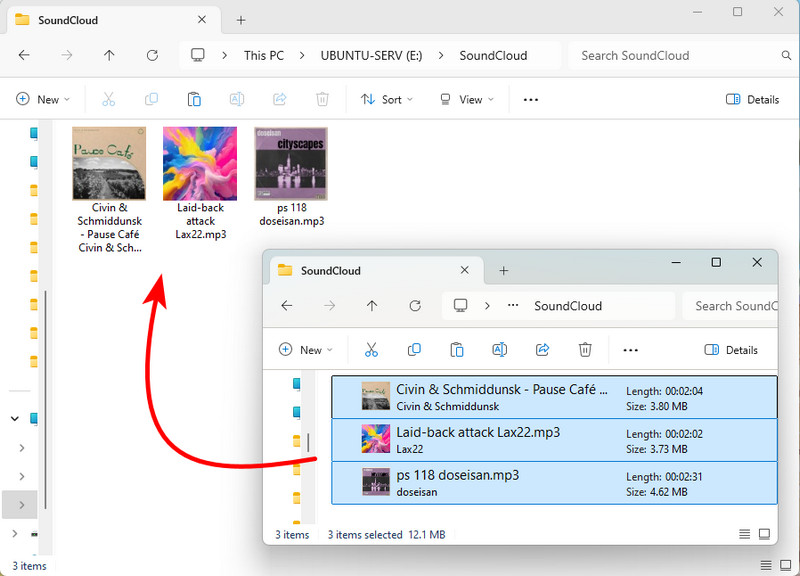Image resolution: width=800 pixels, height=576 pixels.
Task: Toggle Details pane in rear window
Action: [753, 99]
